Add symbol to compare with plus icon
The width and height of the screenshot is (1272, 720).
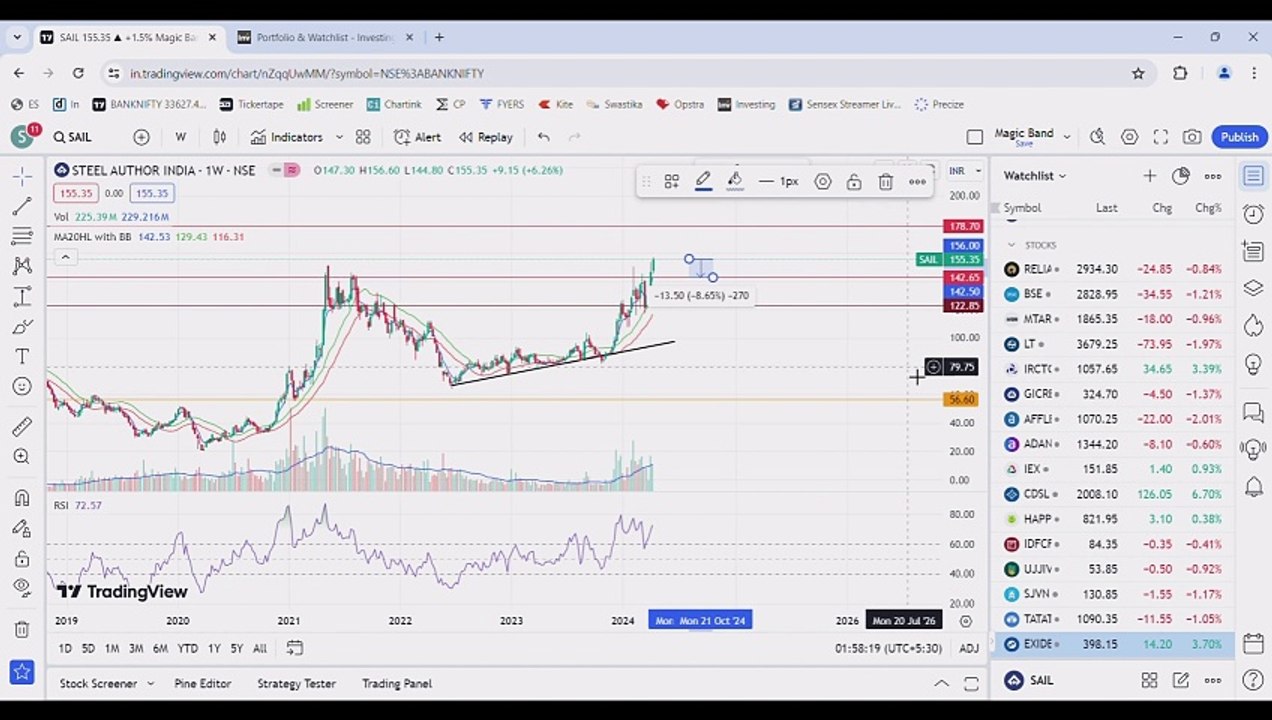[141, 137]
